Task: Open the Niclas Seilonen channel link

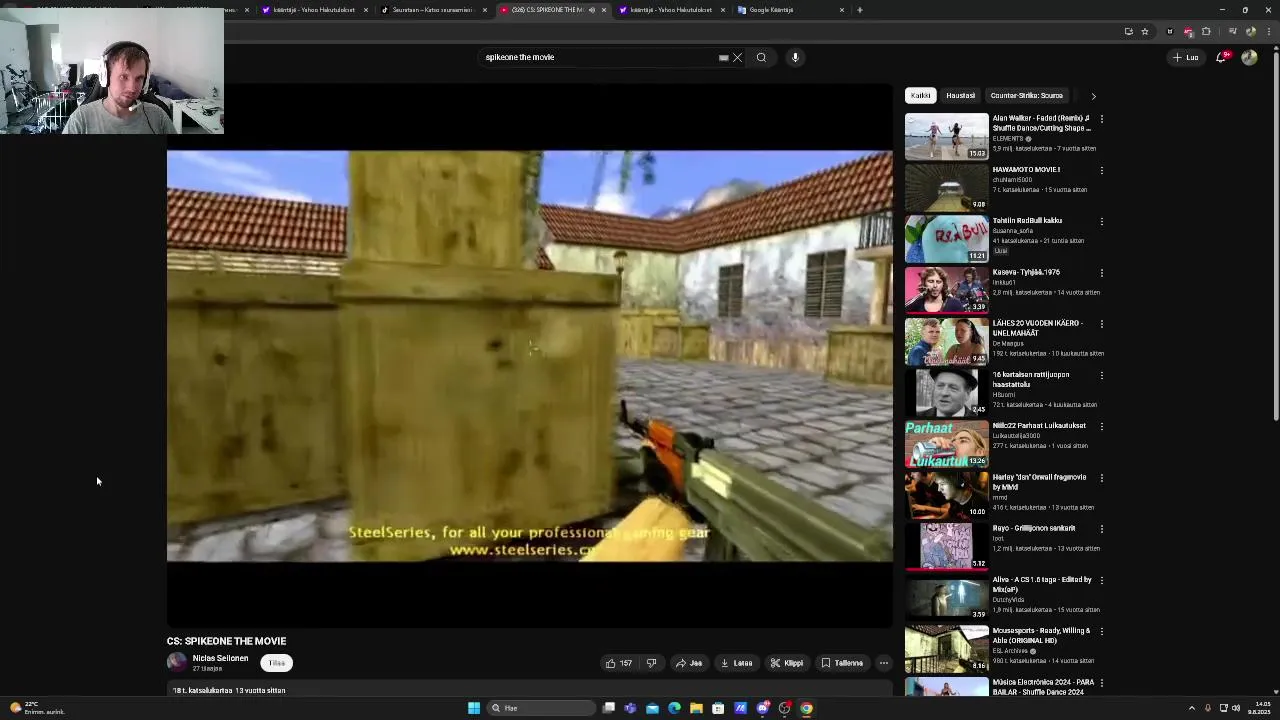Action: tap(220, 658)
